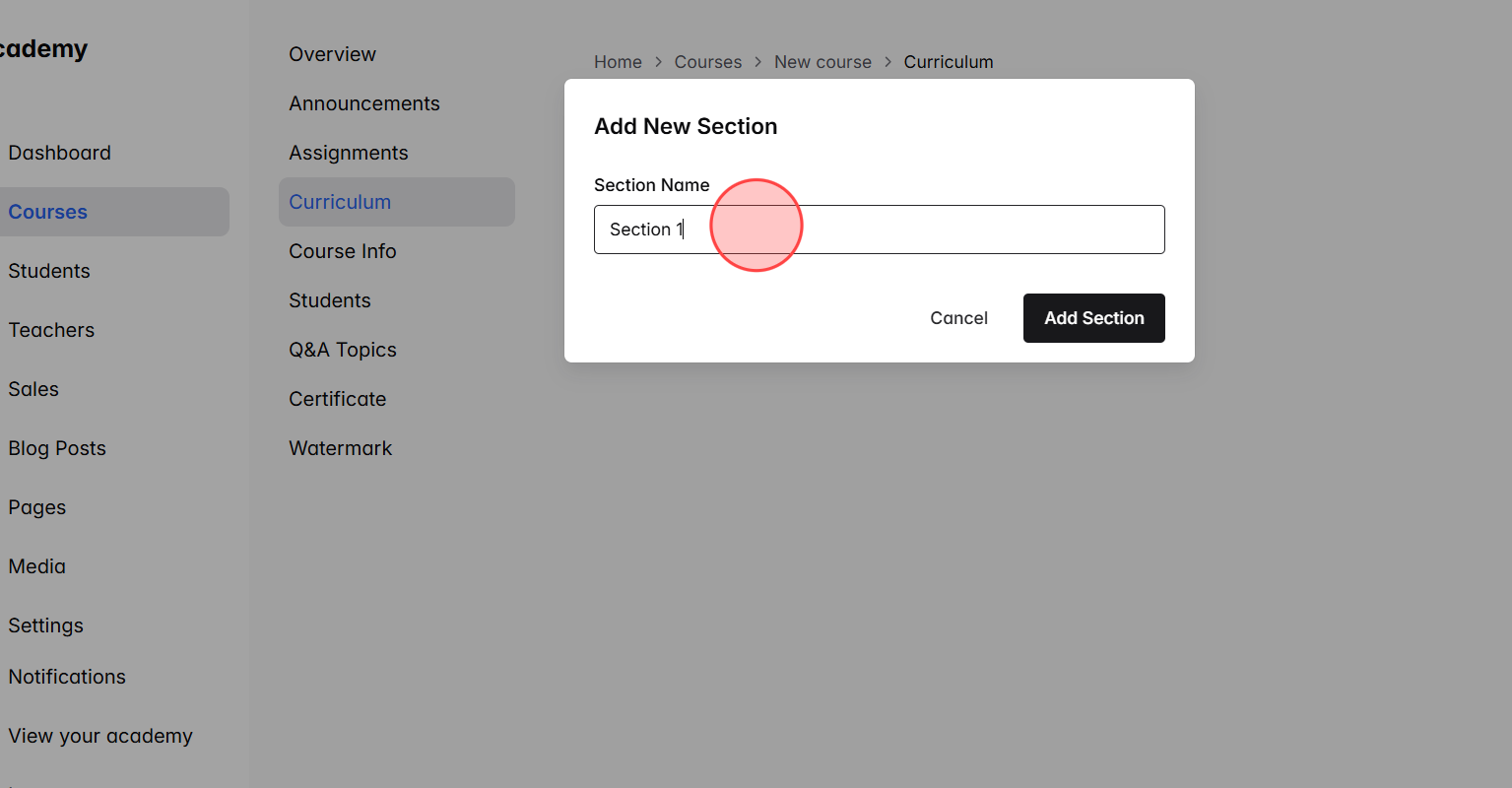
Task: Click the Add Section button
Action: (x=1093, y=317)
